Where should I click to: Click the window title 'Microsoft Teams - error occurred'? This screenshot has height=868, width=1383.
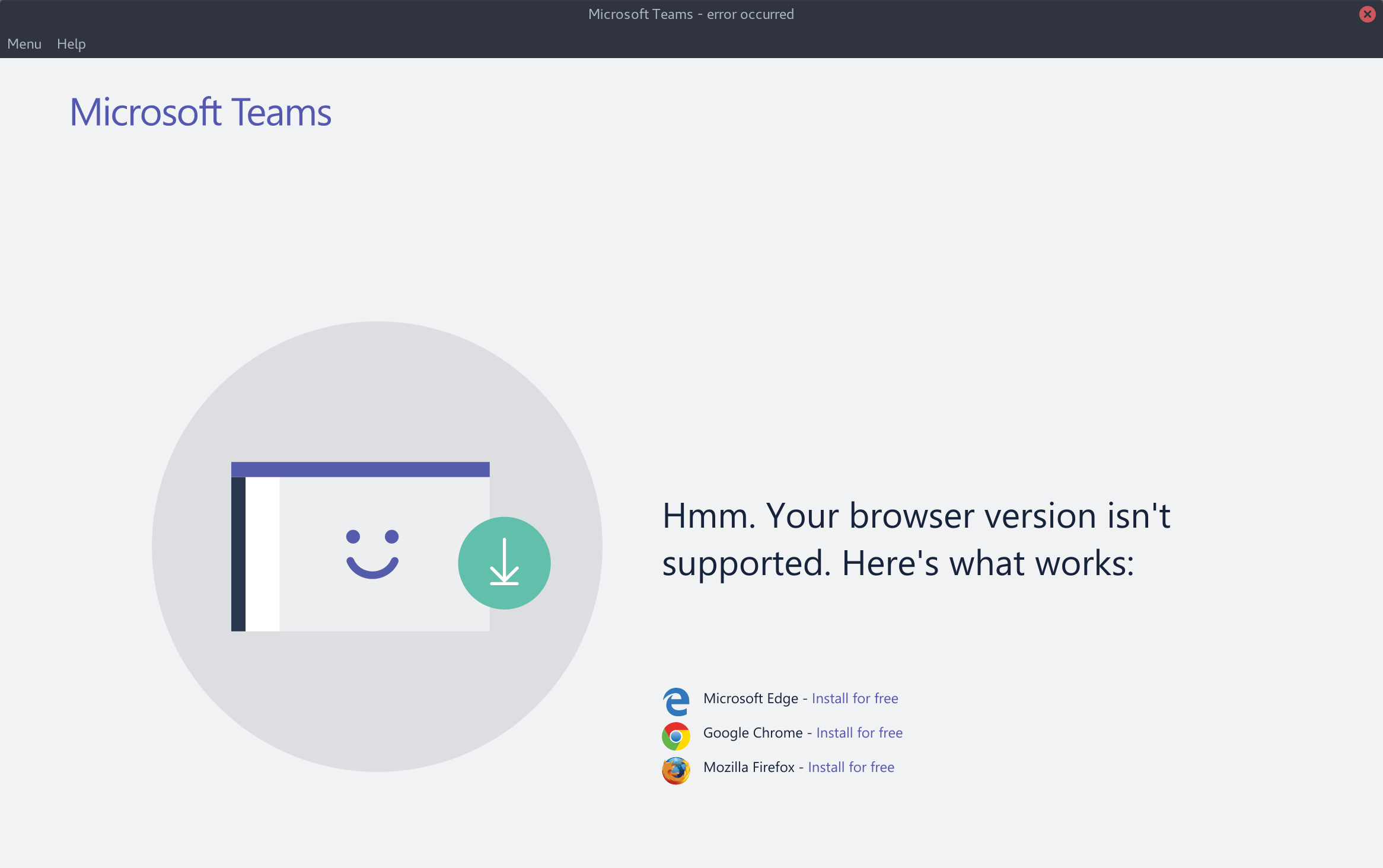click(x=691, y=14)
